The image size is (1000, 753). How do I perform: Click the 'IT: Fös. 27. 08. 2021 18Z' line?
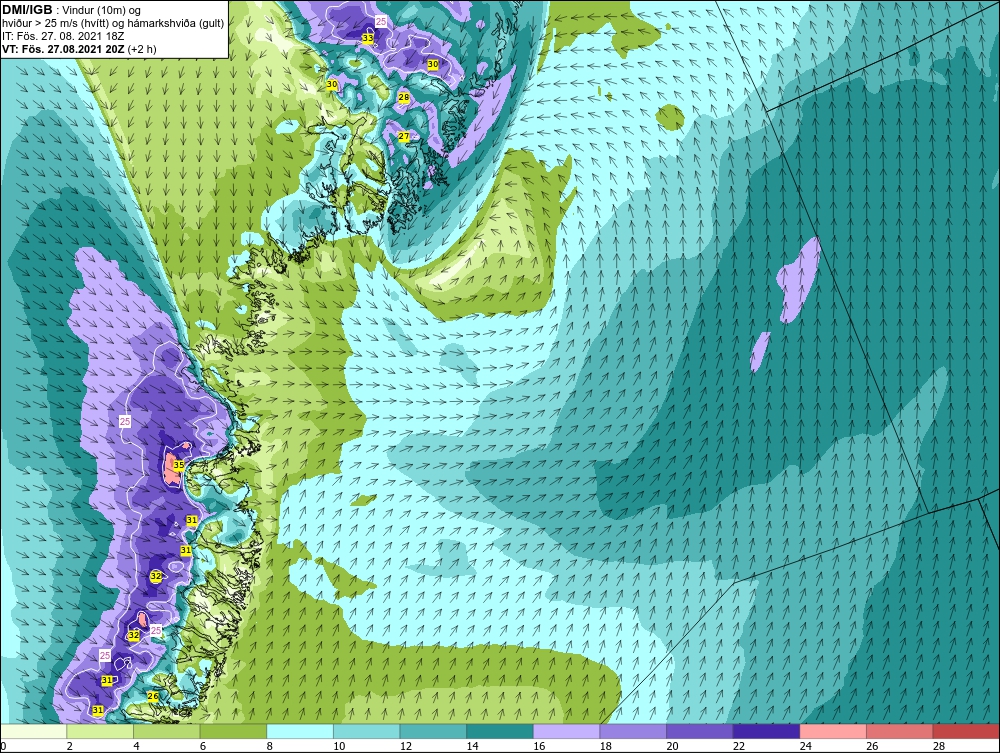coord(62,36)
